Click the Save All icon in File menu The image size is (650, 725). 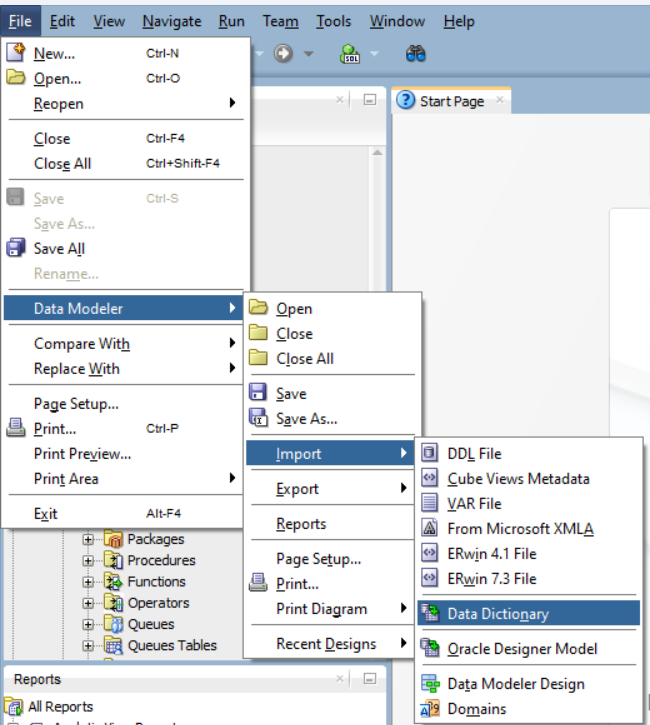[16, 249]
